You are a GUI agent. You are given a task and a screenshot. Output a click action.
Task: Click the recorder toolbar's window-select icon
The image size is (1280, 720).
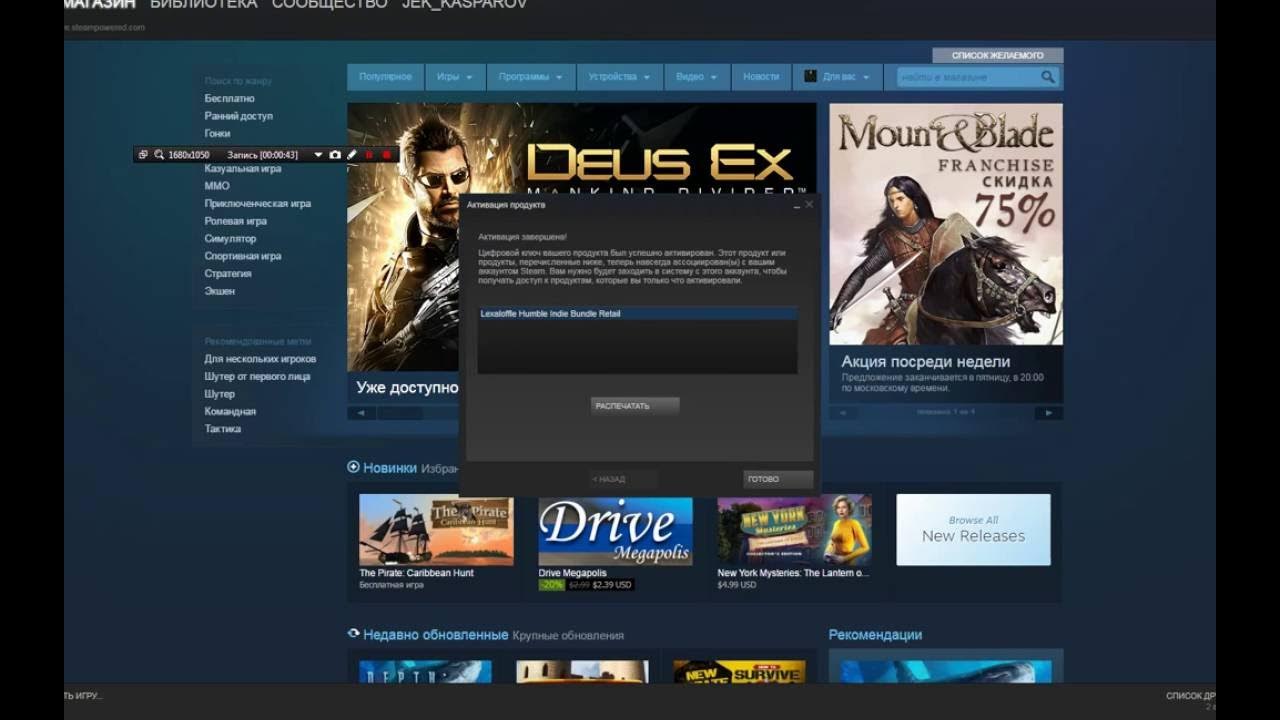(x=143, y=155)
